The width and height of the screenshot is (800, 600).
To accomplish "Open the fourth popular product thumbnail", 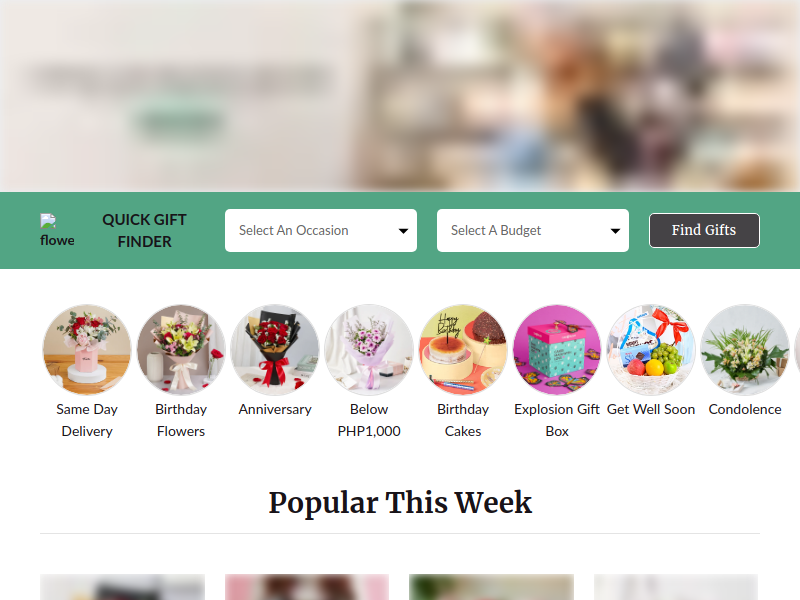I will coord(676,587).
